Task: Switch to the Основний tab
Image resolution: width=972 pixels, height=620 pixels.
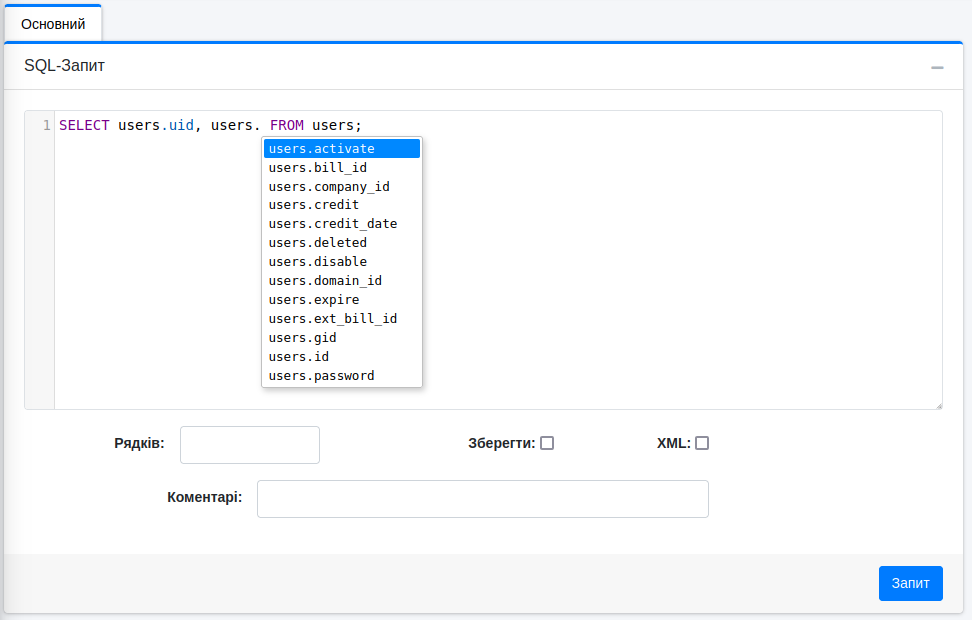Action: coord(53,23)
